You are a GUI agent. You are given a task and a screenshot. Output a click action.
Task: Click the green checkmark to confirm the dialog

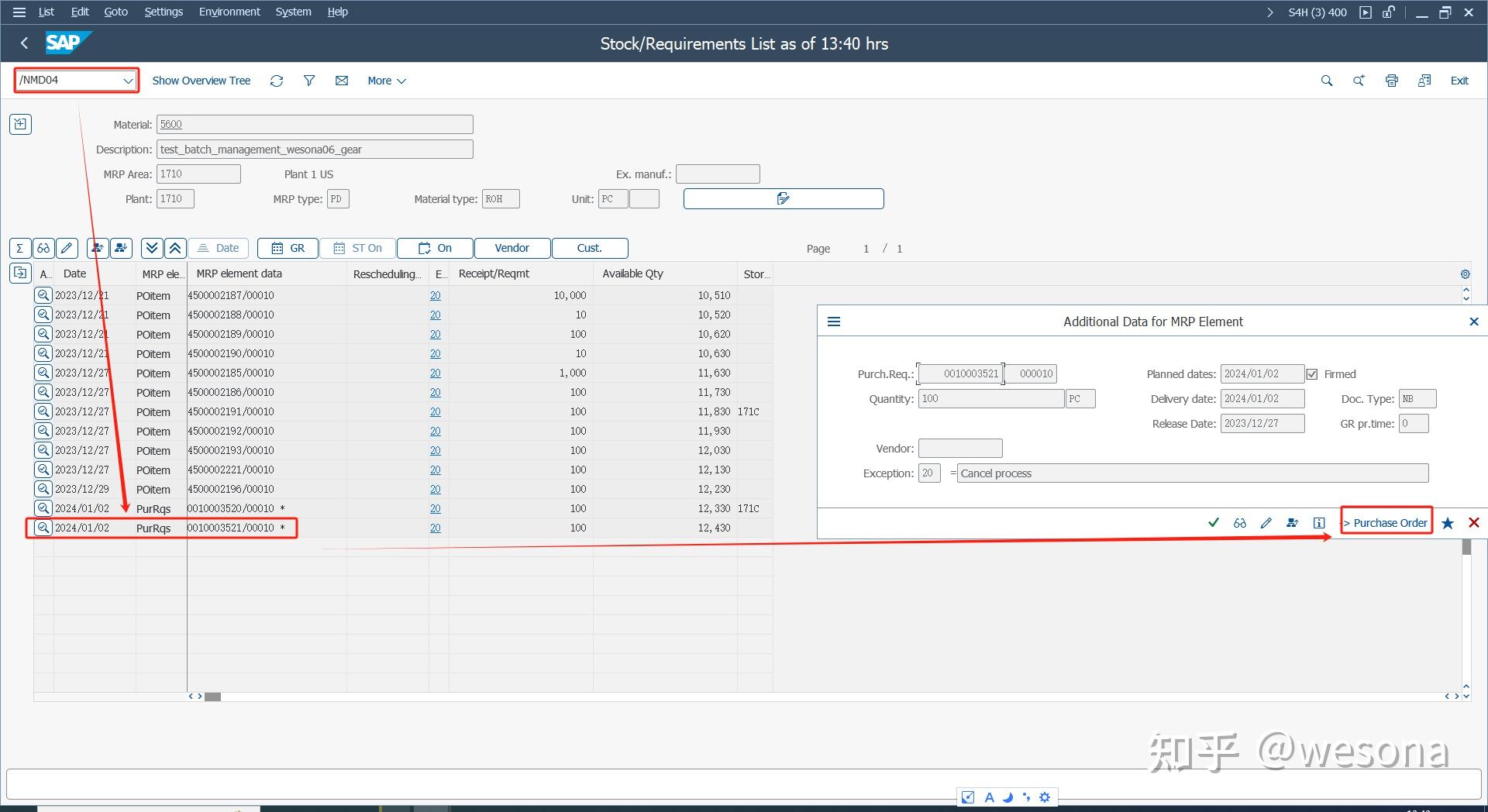point(1214,523)
